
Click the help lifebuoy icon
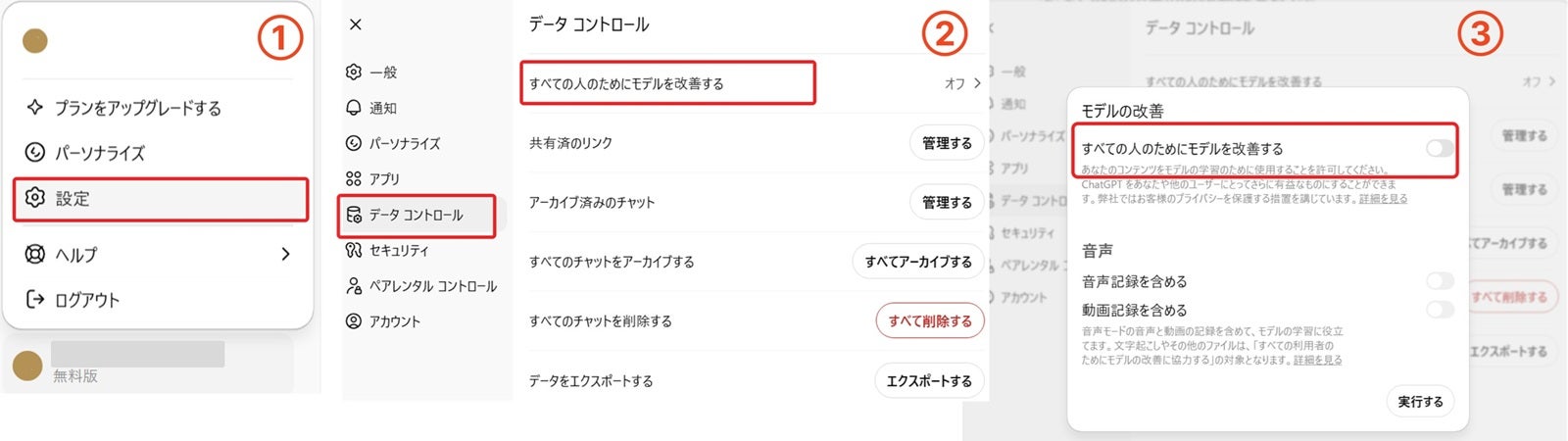[35, 255]
